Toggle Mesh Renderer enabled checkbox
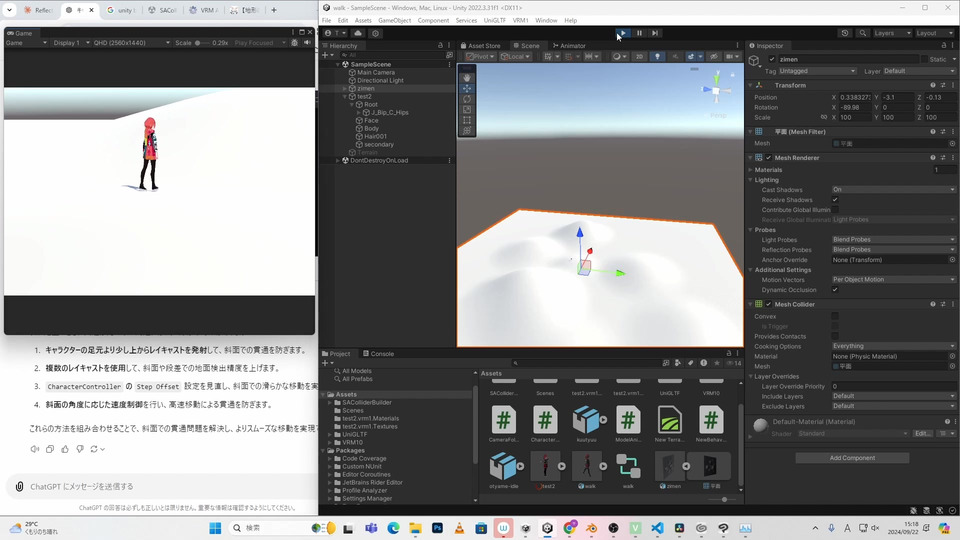The width and height of the screenshot is (960, 540). (x=768, y=157)
